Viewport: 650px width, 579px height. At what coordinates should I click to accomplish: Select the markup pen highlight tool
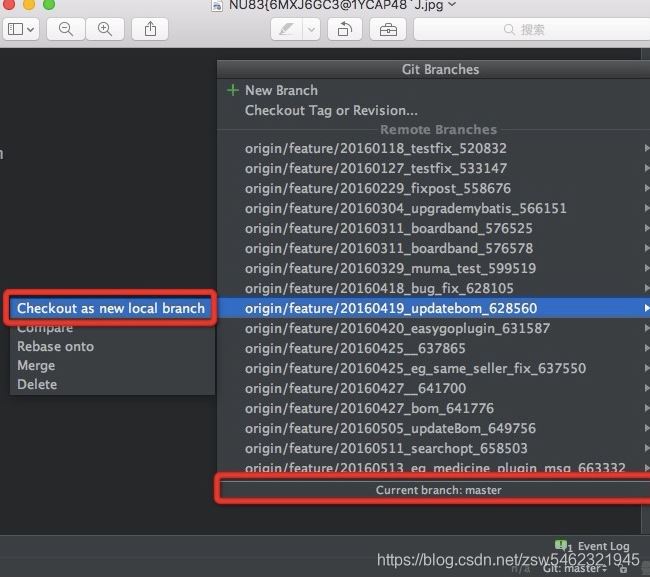coord(286,29)
